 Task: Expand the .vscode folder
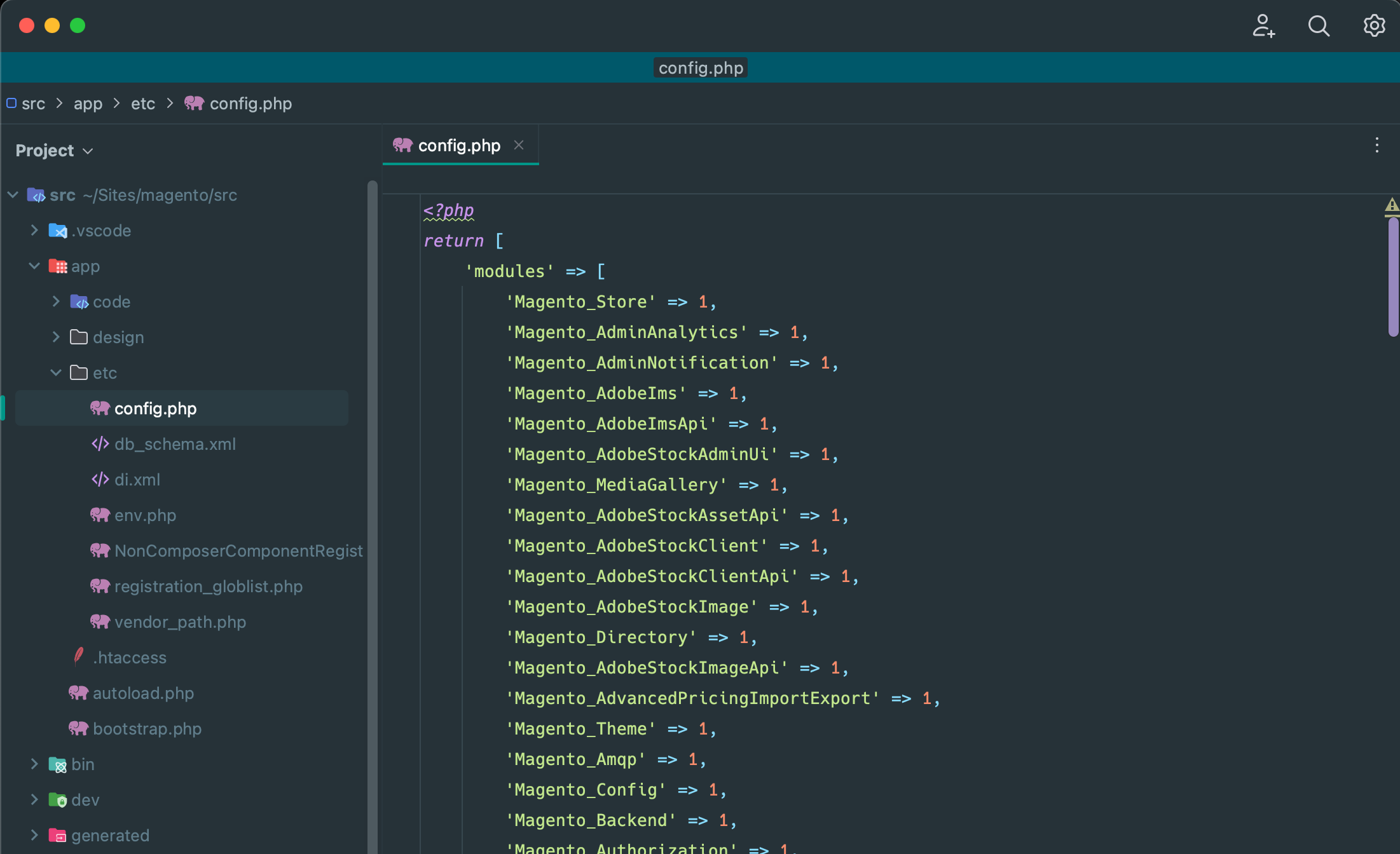pos(34,231)
